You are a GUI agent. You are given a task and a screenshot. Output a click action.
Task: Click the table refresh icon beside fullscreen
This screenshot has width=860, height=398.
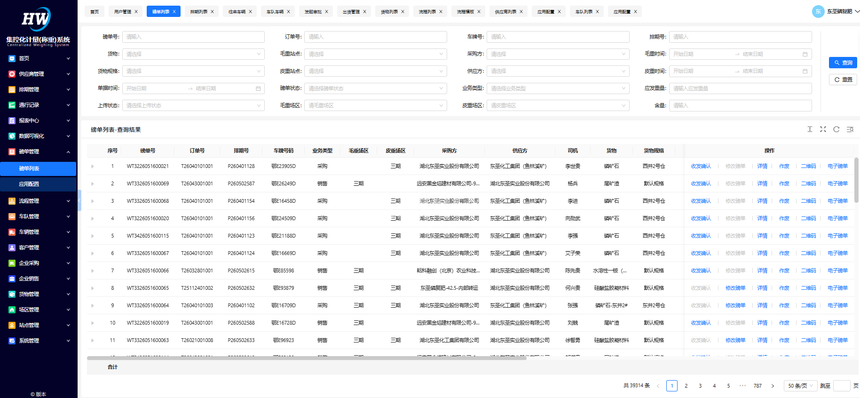836,129
